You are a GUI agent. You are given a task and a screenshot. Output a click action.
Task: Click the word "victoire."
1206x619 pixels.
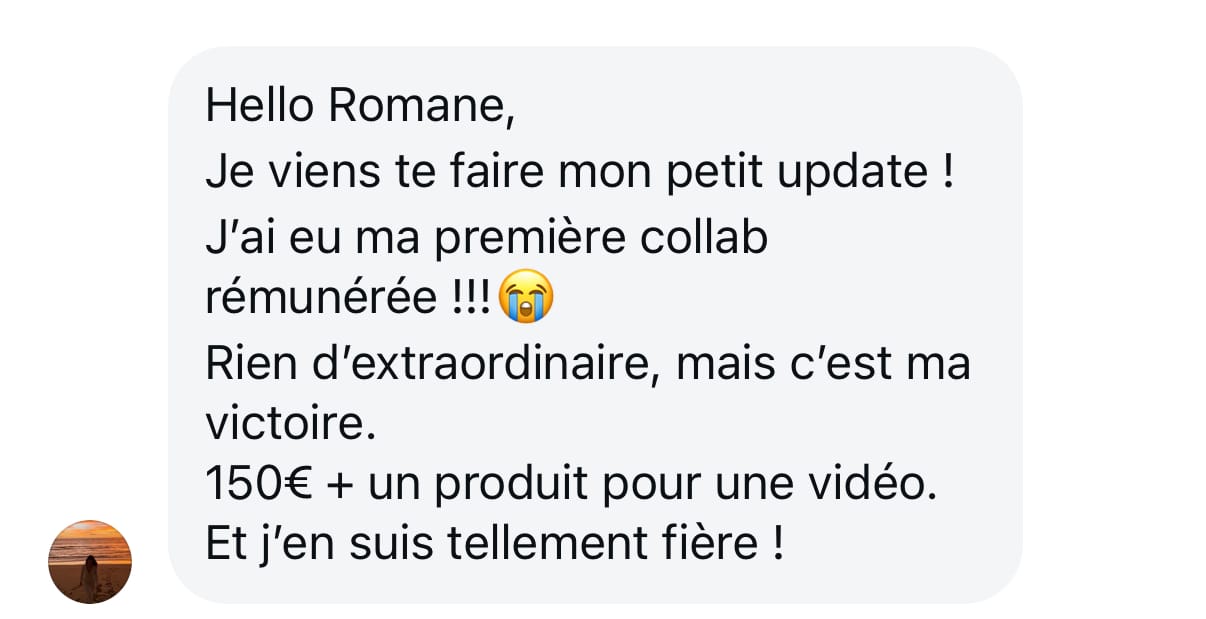pyautogui.click(x=290, y=425)
